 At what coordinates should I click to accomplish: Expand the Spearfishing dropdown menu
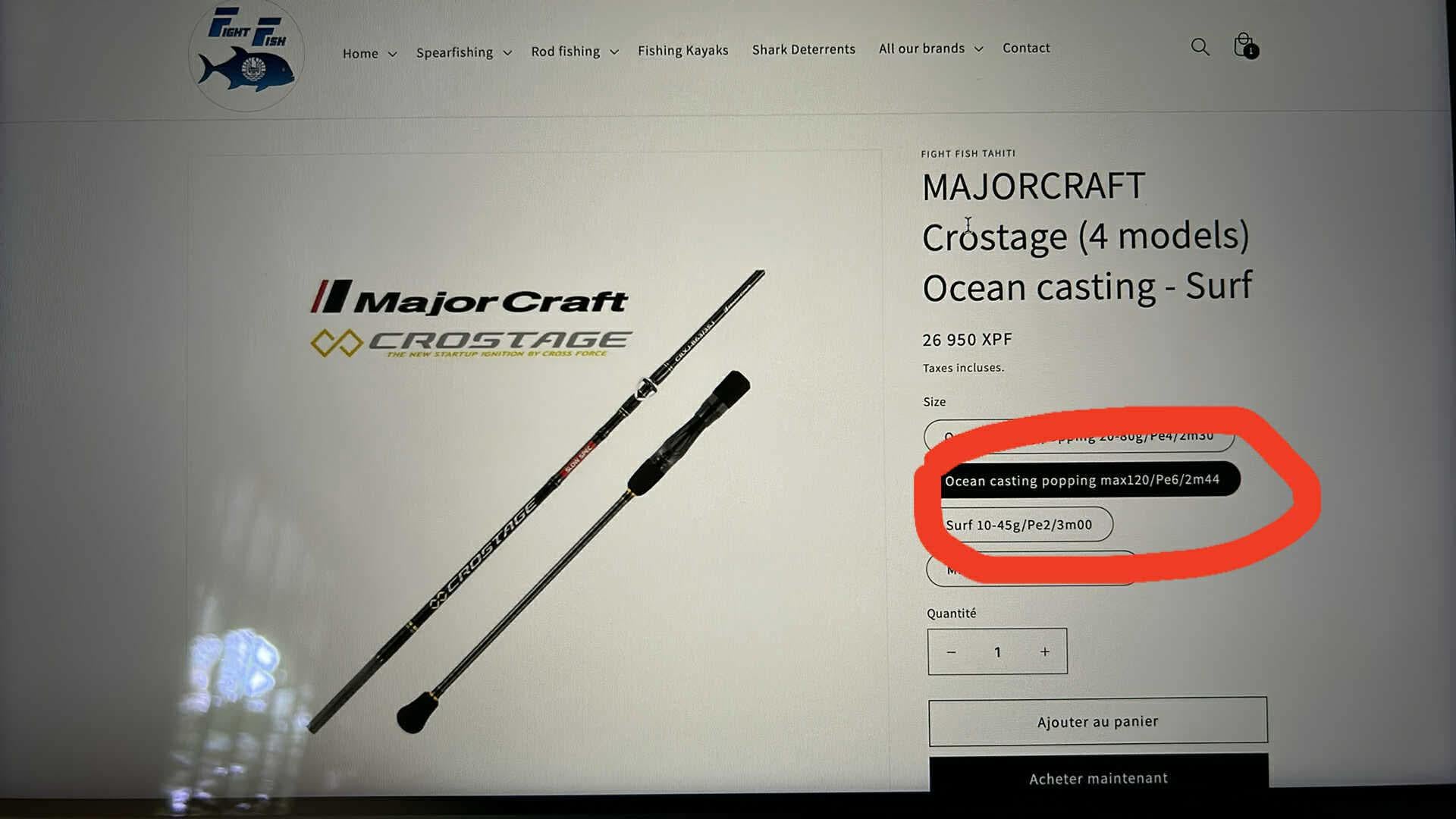click(x=463, y=52)
